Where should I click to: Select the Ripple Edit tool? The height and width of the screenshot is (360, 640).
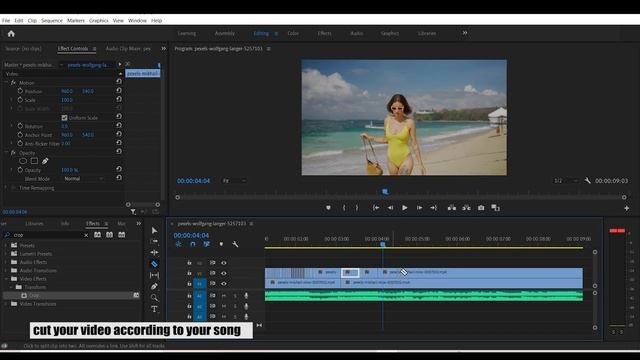[154, 253]
